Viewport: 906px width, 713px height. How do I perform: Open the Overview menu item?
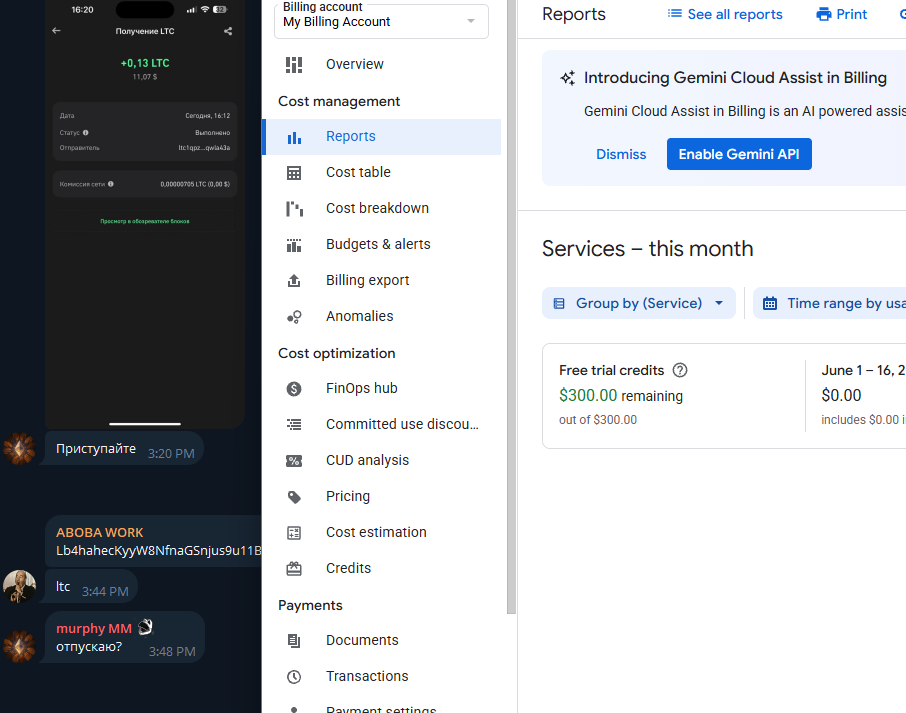click(x=381, y=65)
